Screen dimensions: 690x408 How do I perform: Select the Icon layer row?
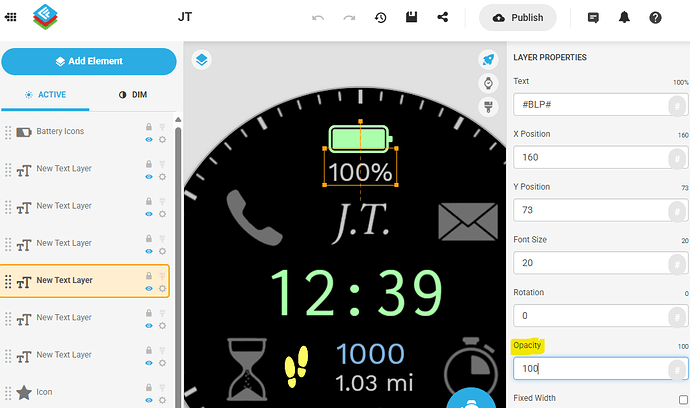85,392
